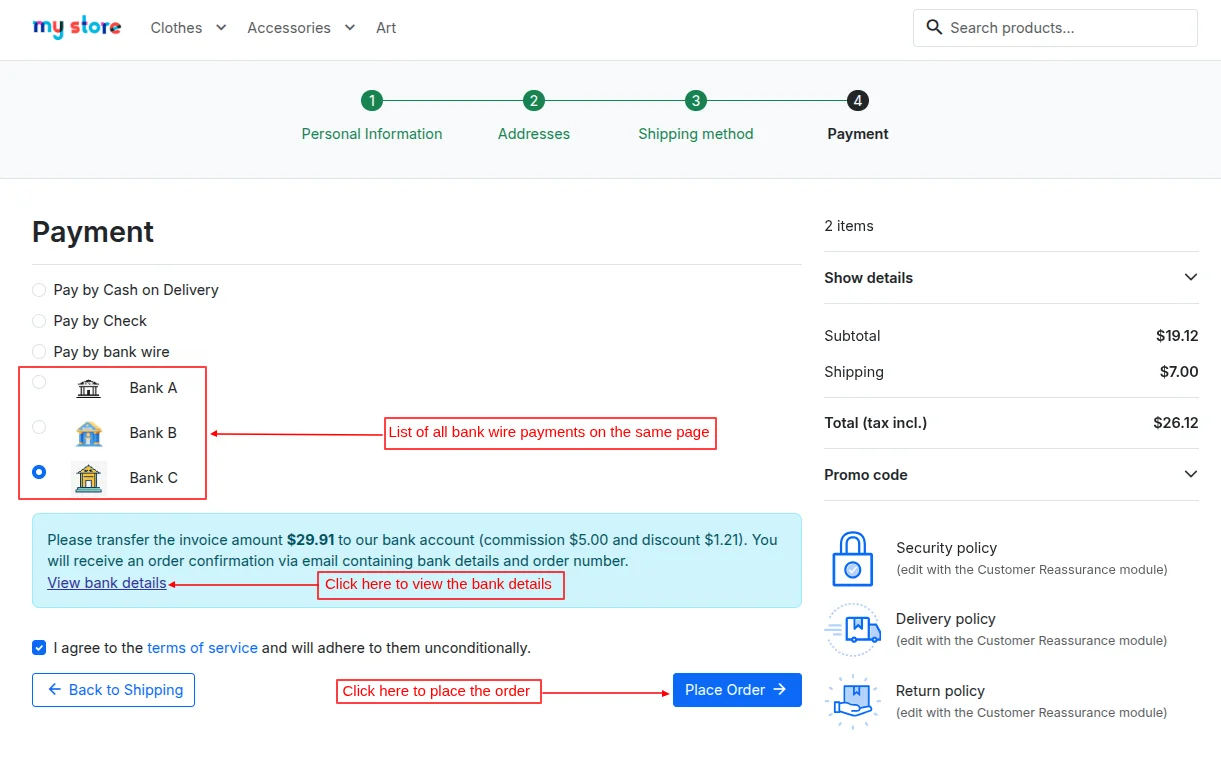Click the Bank C label
The width and height of the screenshot is (1221, 768).
[x=153, y=478]
